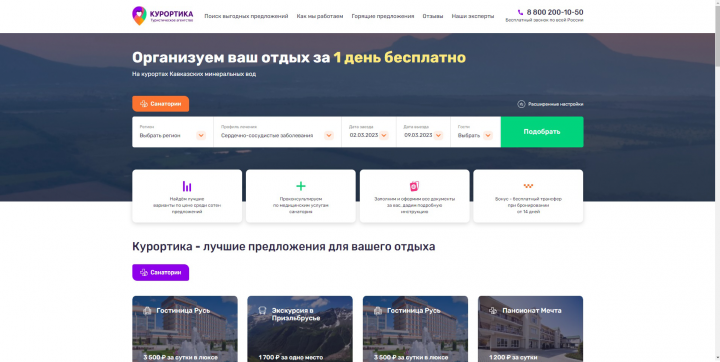Click heading 'Курортика - лучшие предложения'

tap(284, 247)
